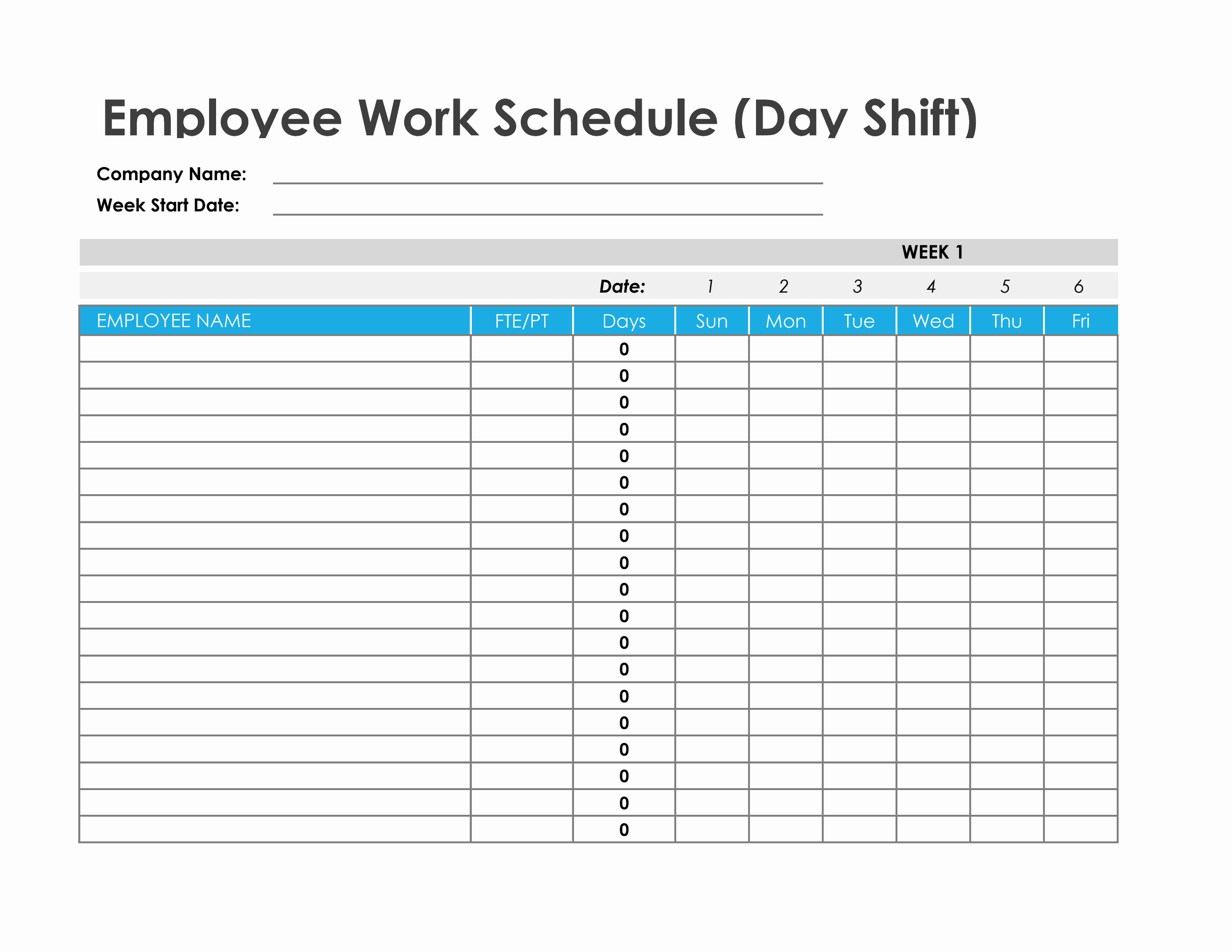Select the first row Days value 0
Viewport: 1232px width, 952px height.
pos(624,349)
